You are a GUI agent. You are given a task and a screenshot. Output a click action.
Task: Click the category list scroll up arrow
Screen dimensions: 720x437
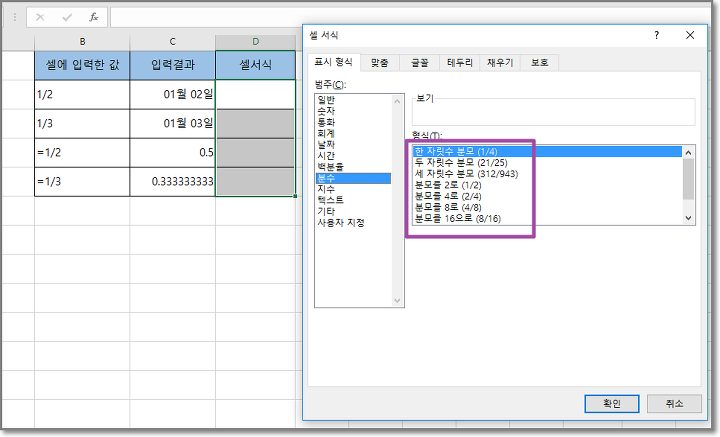pyautogui.click(x=397, y=101)
